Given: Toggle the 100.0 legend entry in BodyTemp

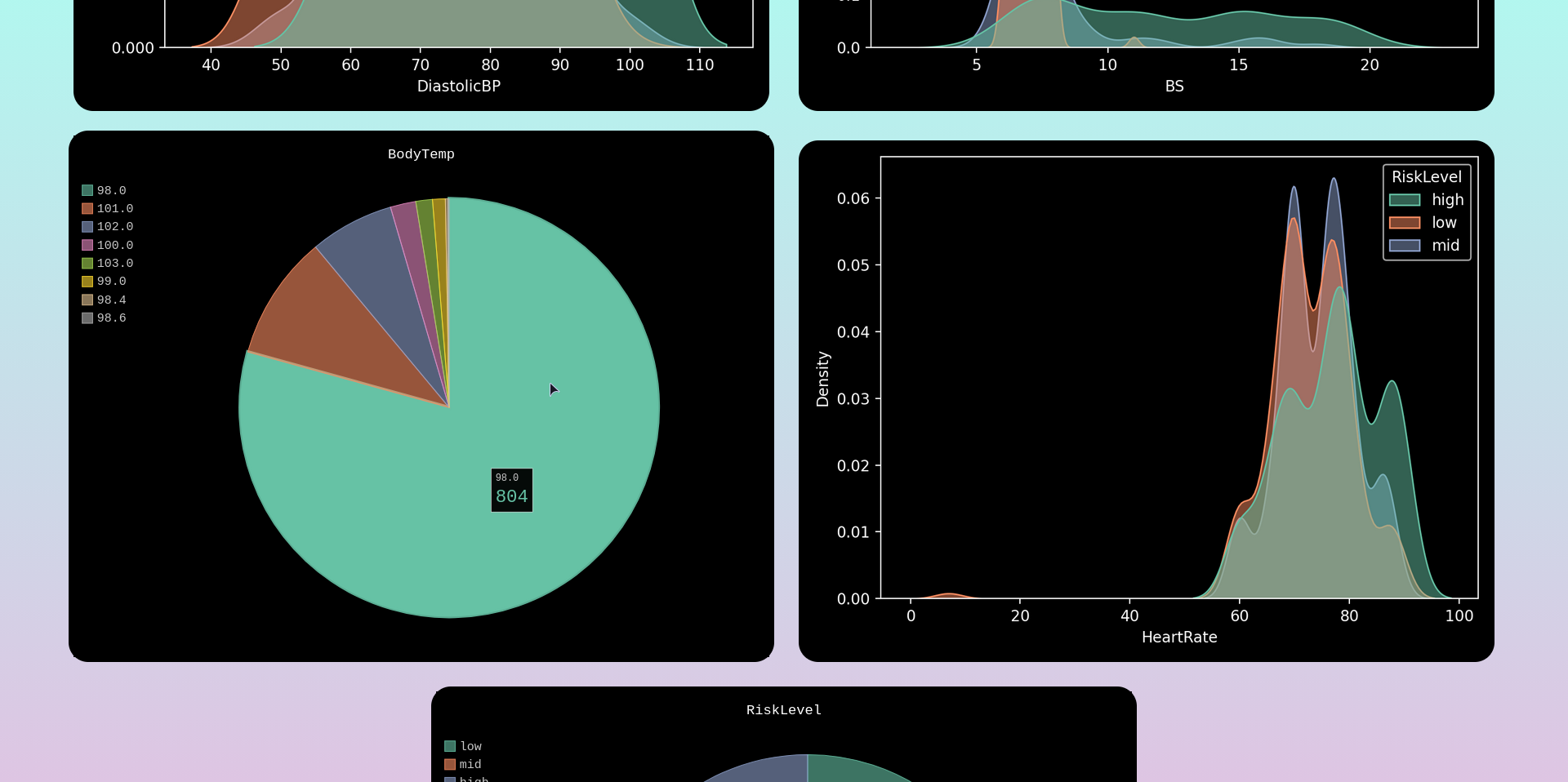Looking at the screenshot, I should 87,245.
